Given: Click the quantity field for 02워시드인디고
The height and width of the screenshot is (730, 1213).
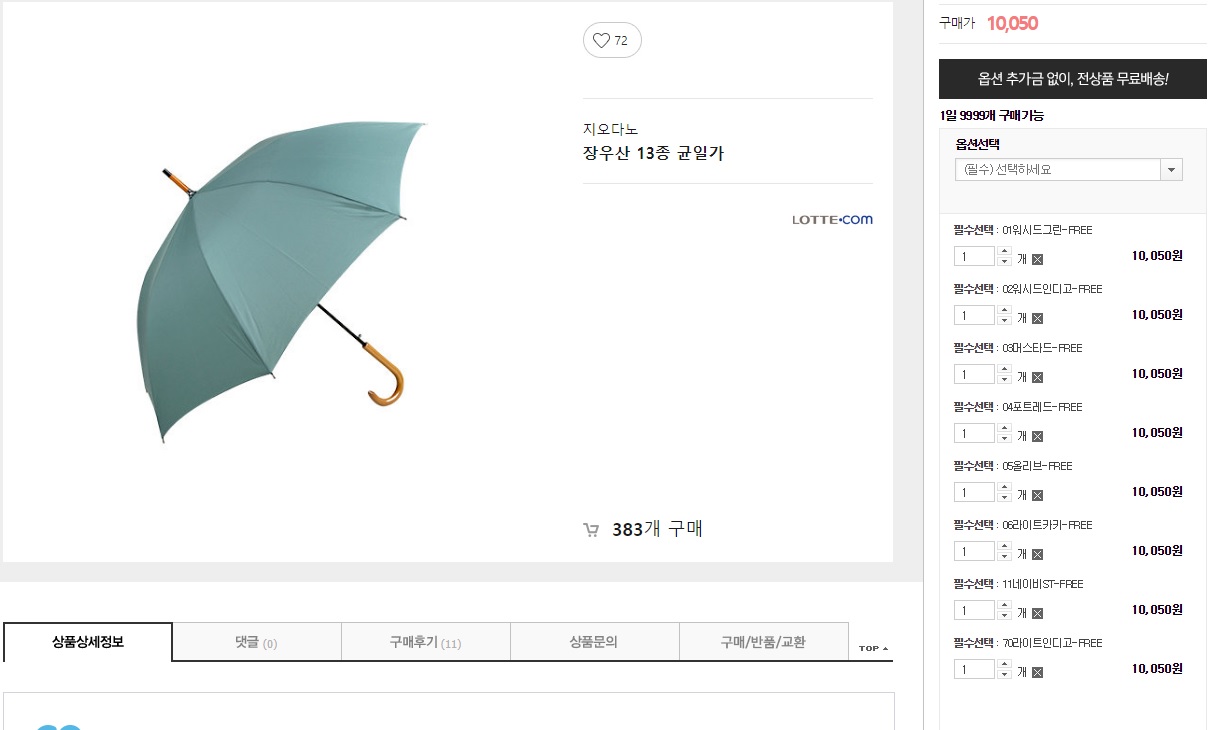Looking at the screenshot, I should (x=975, y=316).
